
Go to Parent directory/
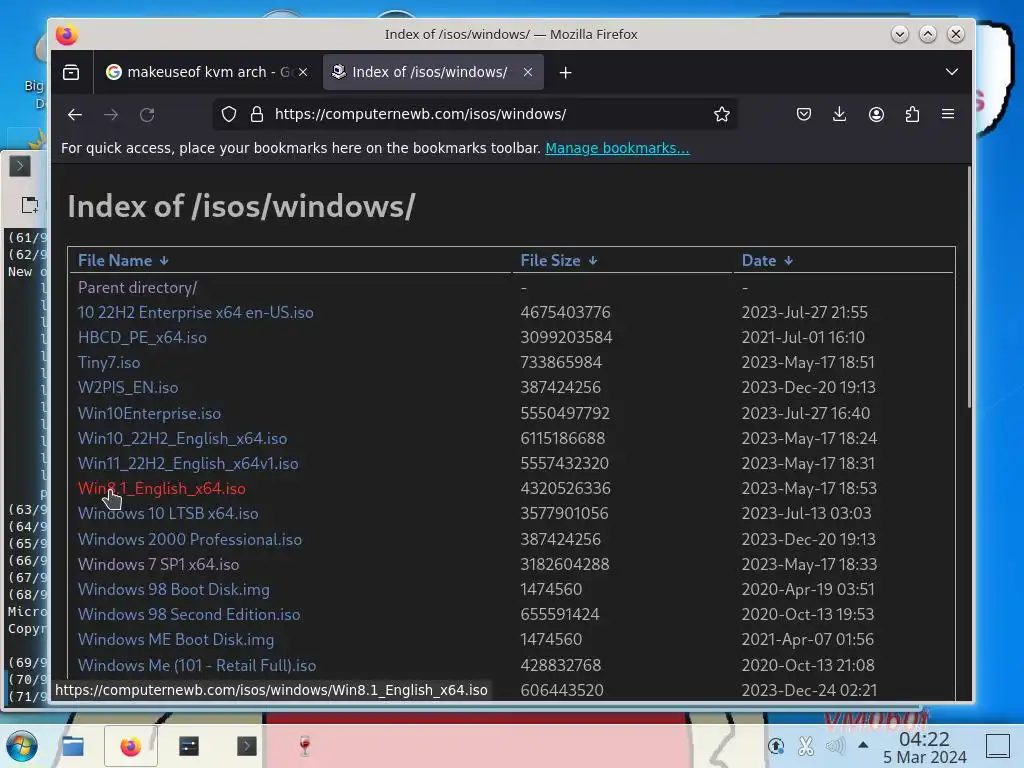coord(137,287)
